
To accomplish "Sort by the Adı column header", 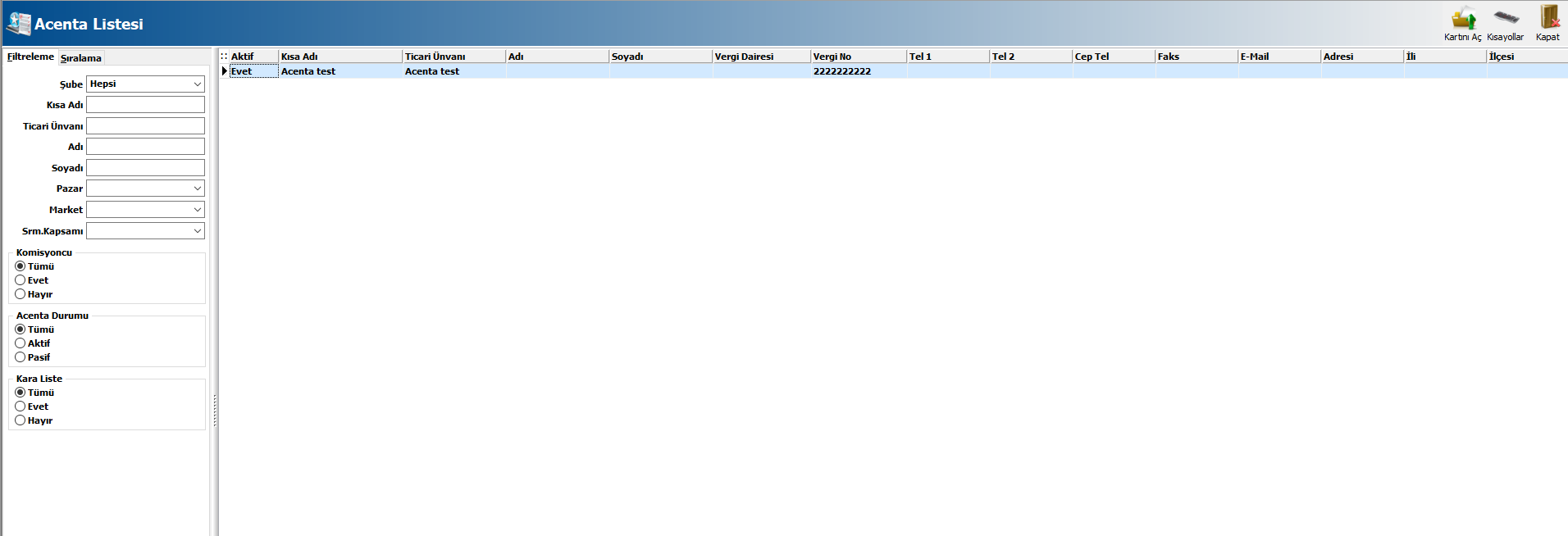I will pyautogui.click(x=558, y=57).
